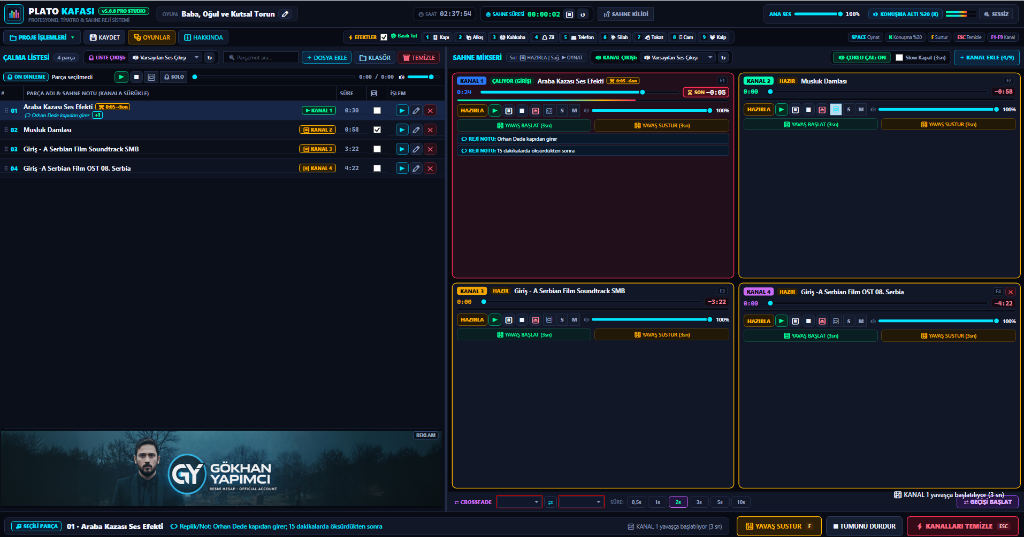Play Kanal 1 in the mixer
The image size is (1024, 537).
pos(494,110)
